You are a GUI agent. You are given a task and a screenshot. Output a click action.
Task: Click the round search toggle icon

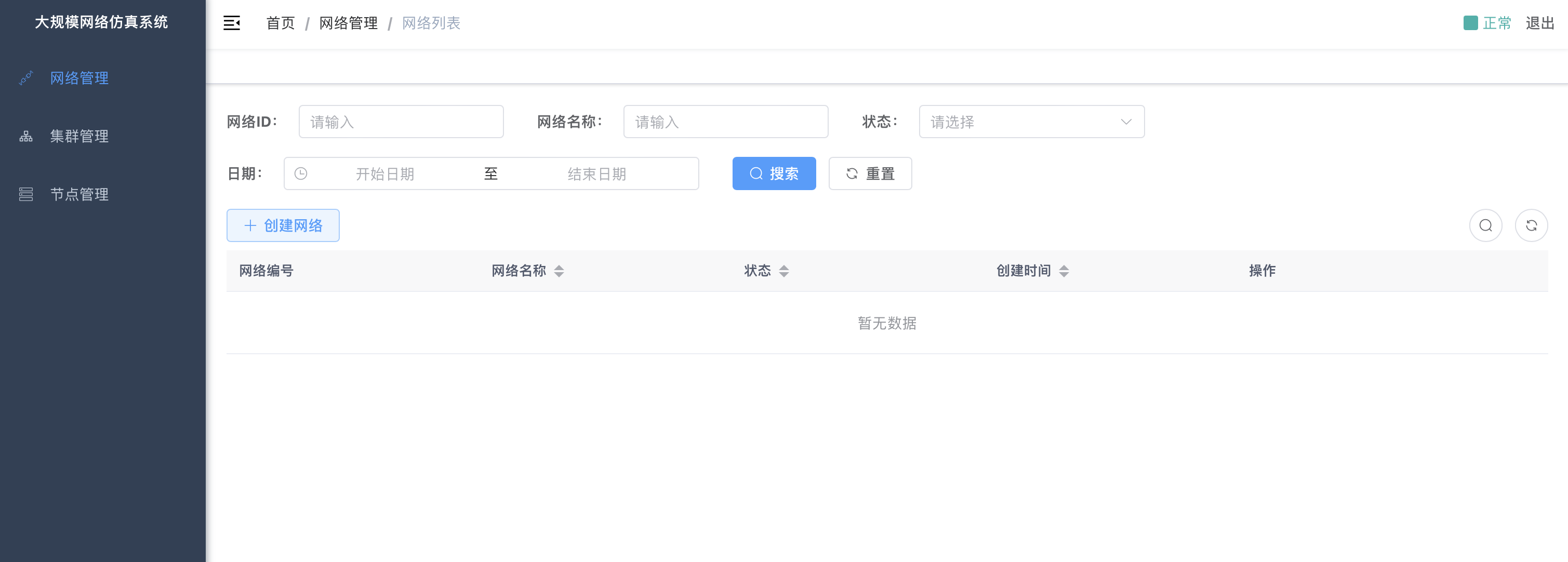point(1485,225)
